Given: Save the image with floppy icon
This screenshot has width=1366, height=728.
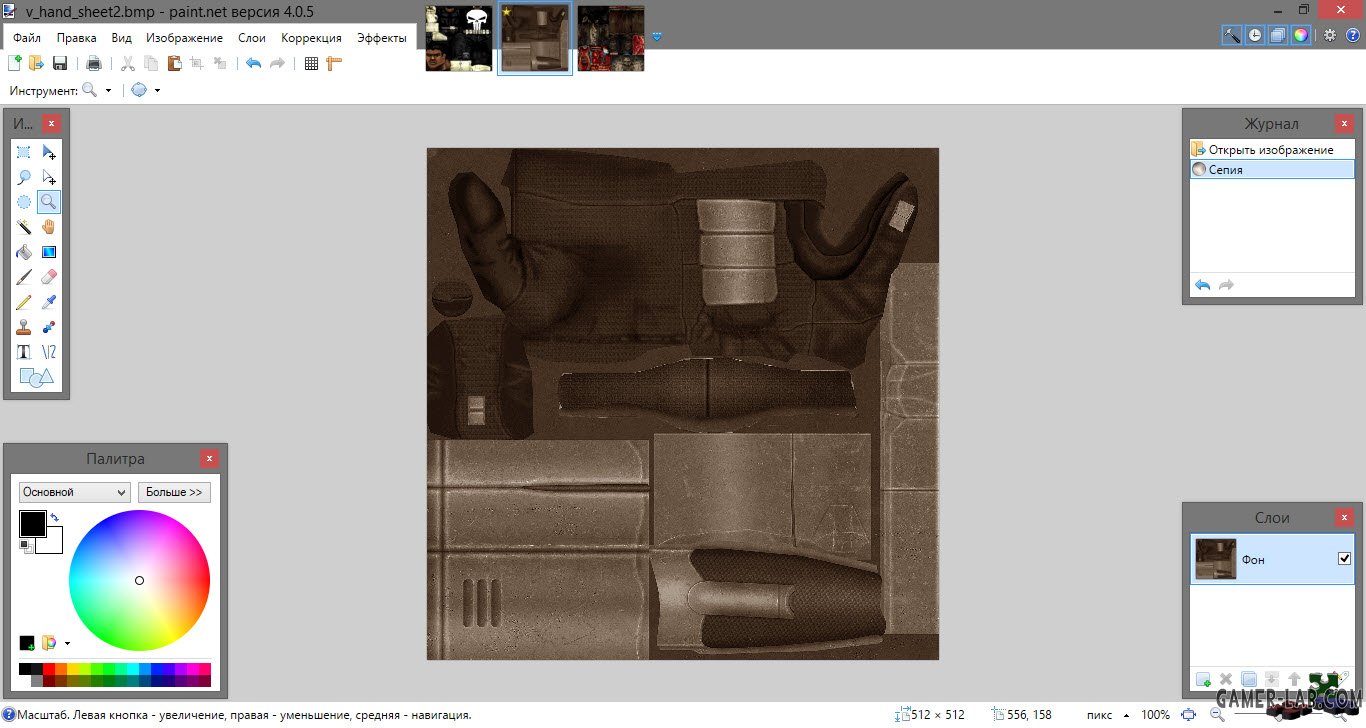Looking at the screenshot, I should [x=59, y=63].
